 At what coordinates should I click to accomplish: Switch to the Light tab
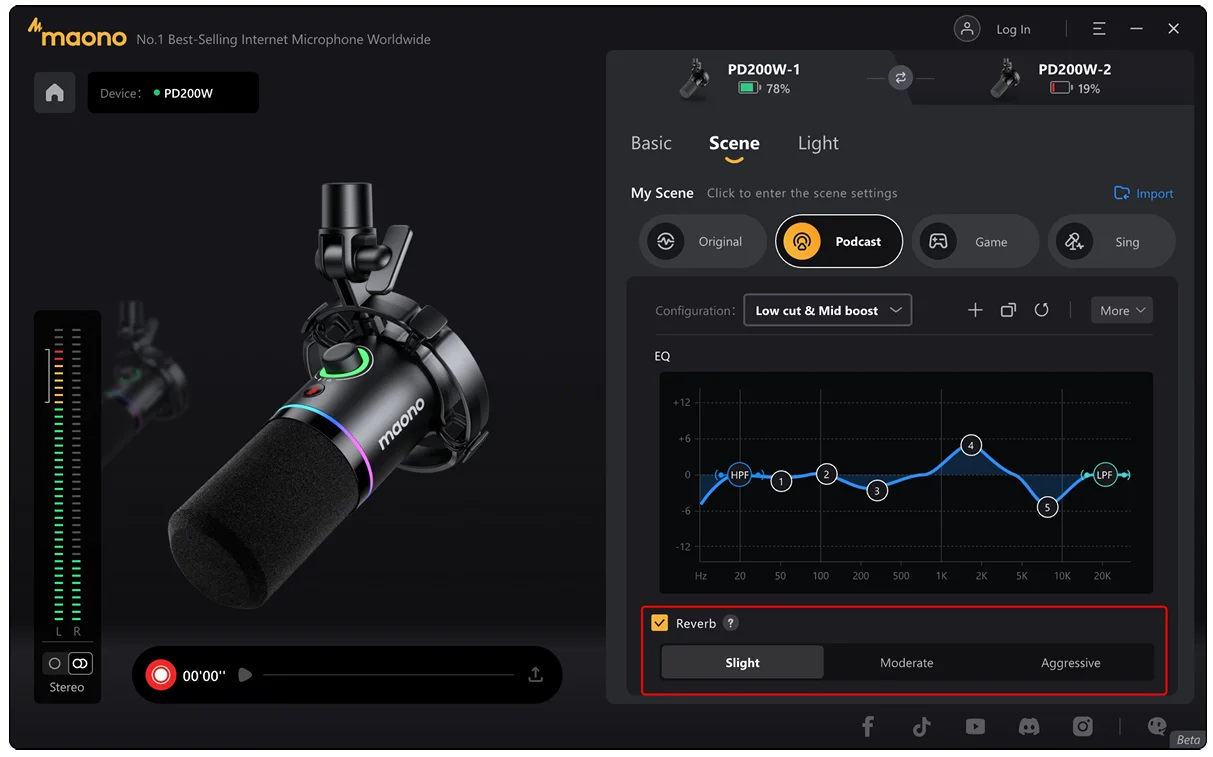point(817,143)
